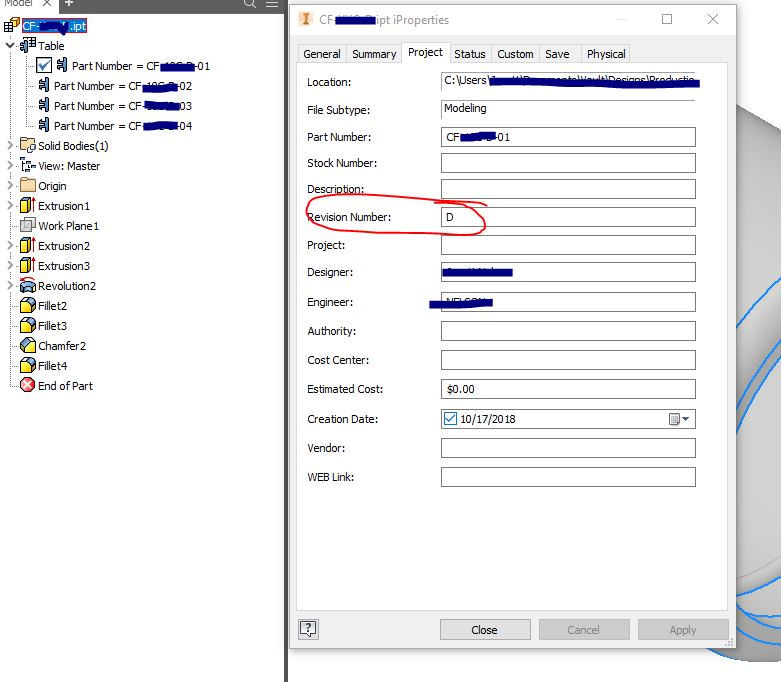
Task: Click the Cancel button in iProperties
Action: pos(584,630)
